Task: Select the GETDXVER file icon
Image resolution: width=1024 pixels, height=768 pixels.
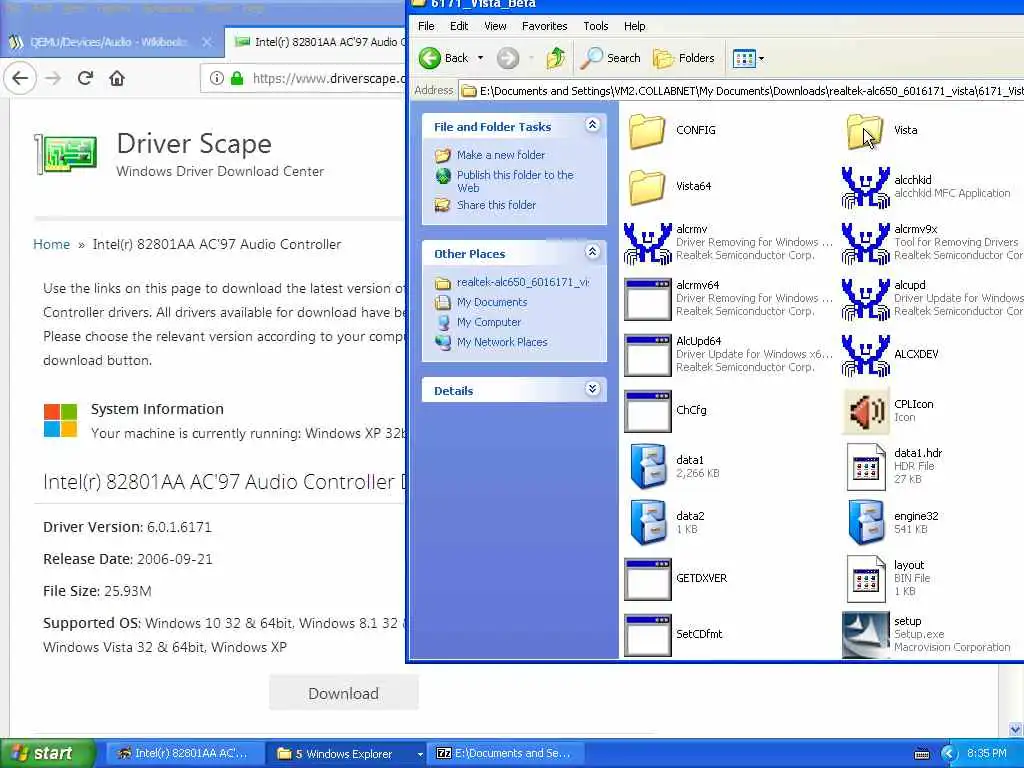Action: 647,580
